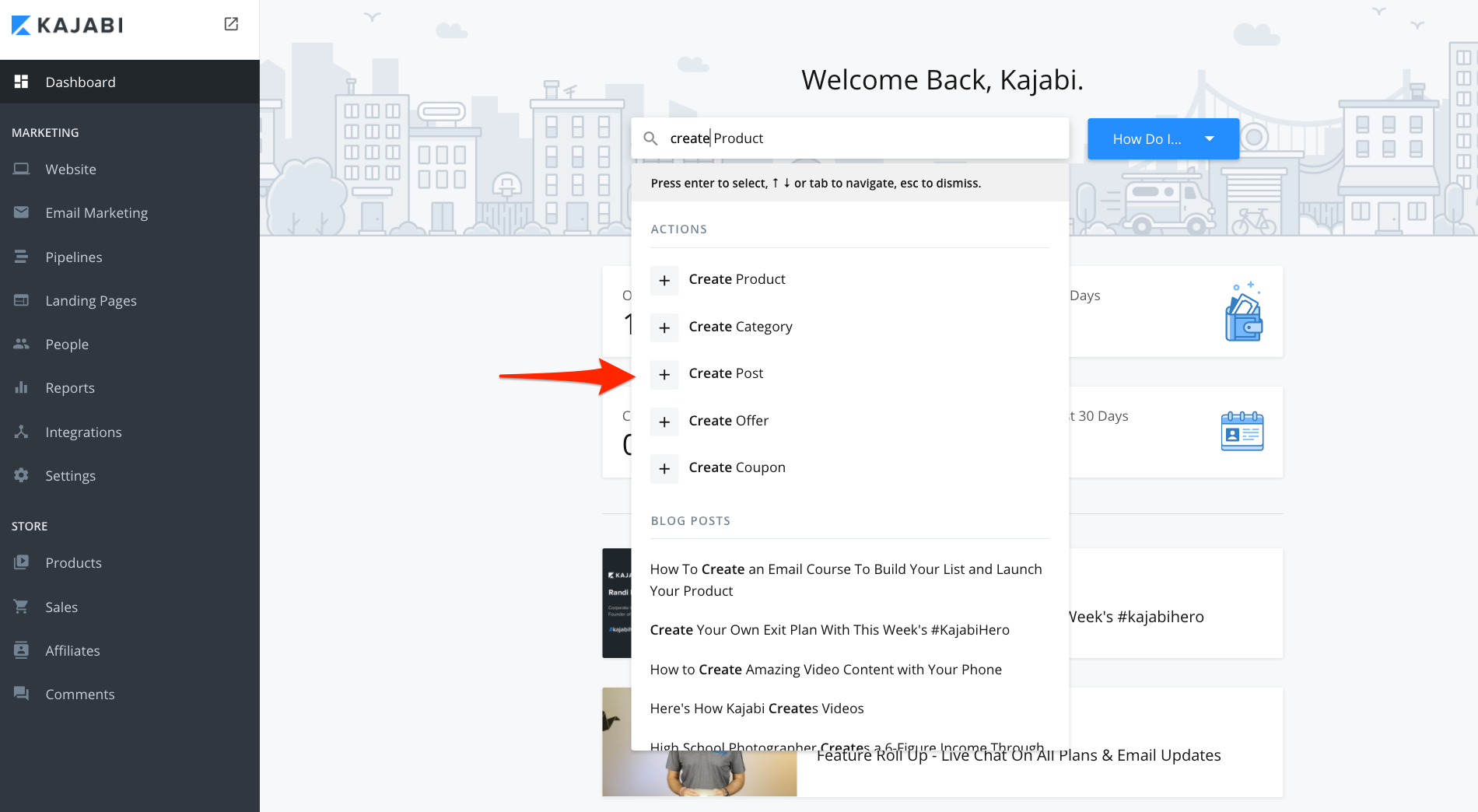This screenshot has height=812, width=1478.
Task: Open the external site preview icon
Action: 231,24
